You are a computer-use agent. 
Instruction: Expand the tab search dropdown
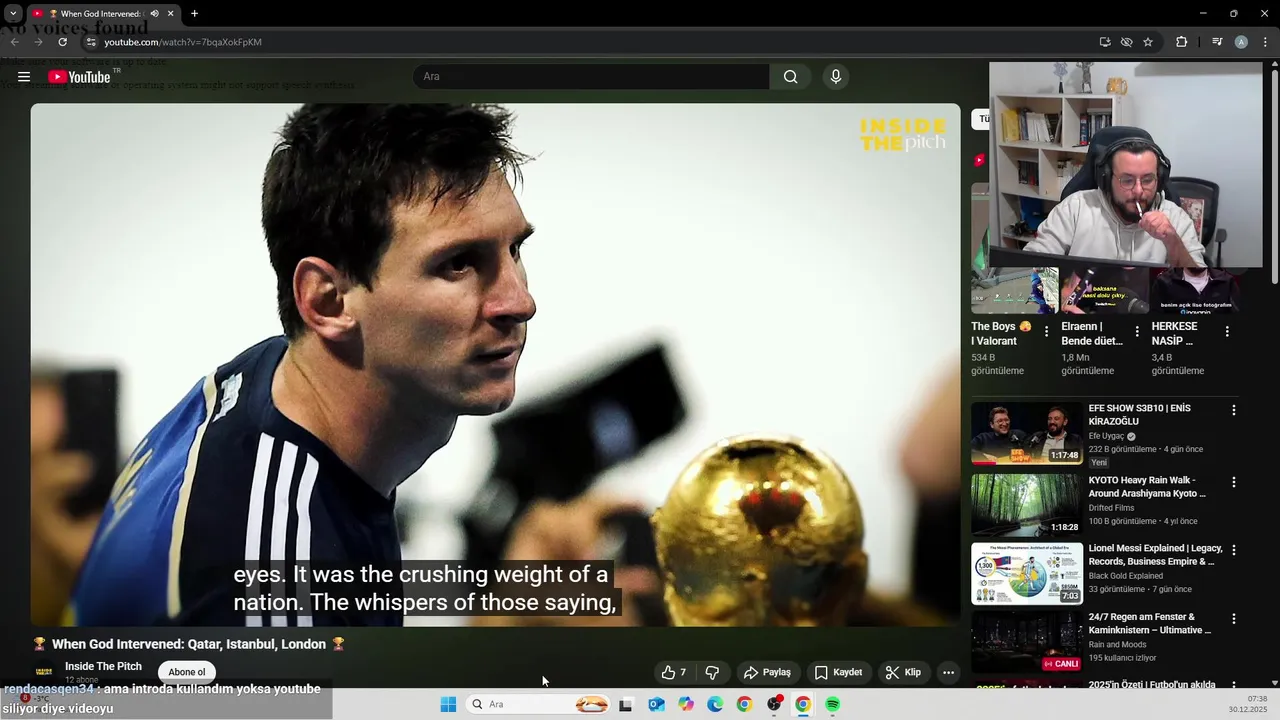[13, 14]
